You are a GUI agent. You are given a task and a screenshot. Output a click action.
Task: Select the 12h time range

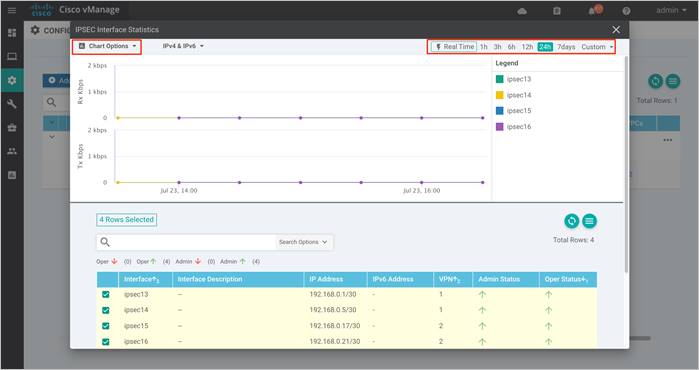527,47
